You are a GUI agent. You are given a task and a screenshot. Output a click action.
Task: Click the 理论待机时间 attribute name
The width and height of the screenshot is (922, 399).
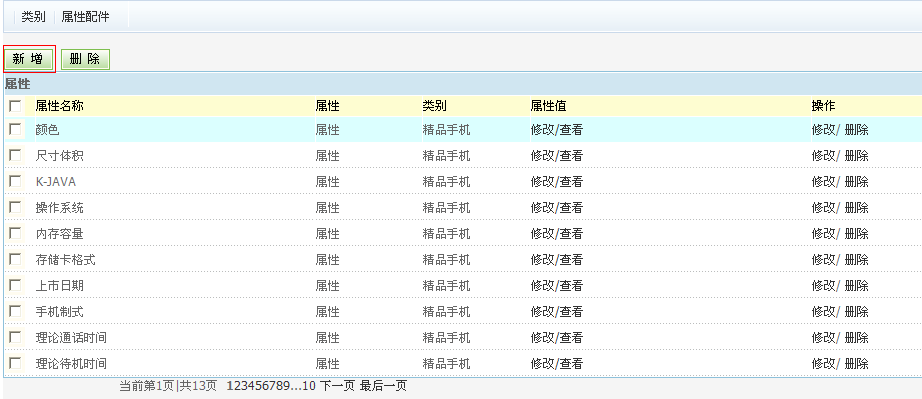(71, 364)
